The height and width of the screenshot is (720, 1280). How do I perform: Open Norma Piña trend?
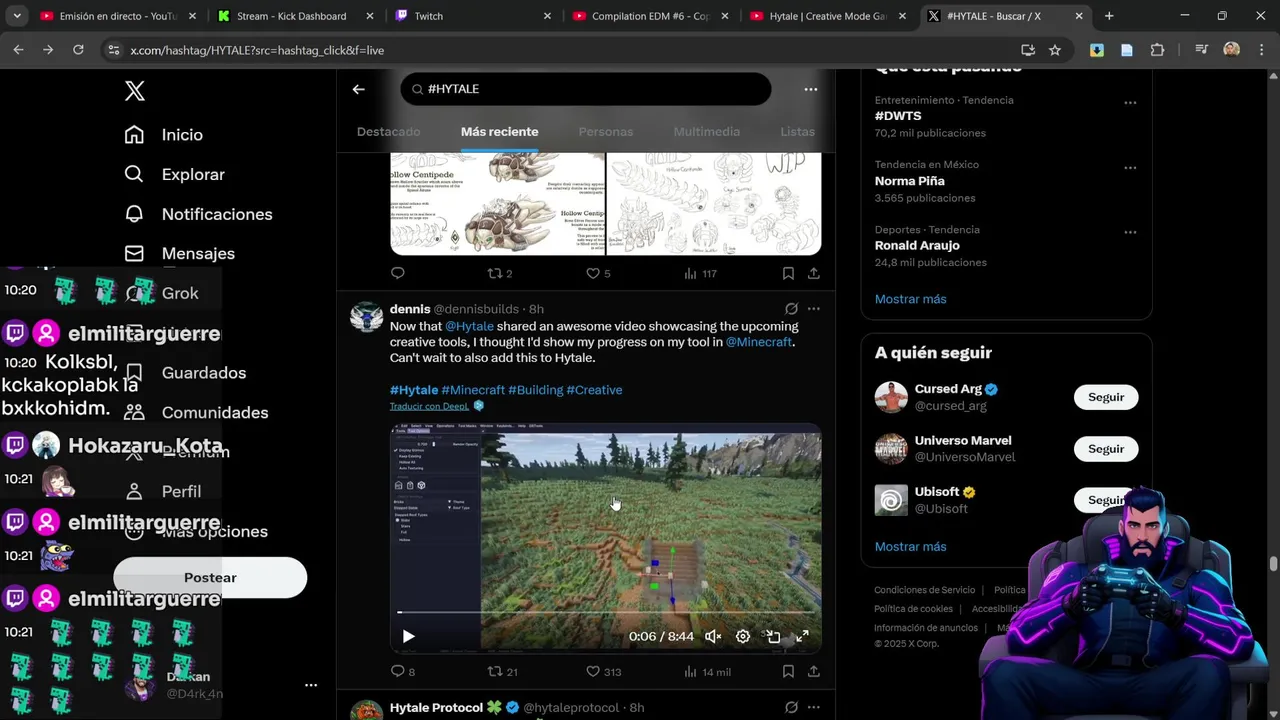(909, 181)
